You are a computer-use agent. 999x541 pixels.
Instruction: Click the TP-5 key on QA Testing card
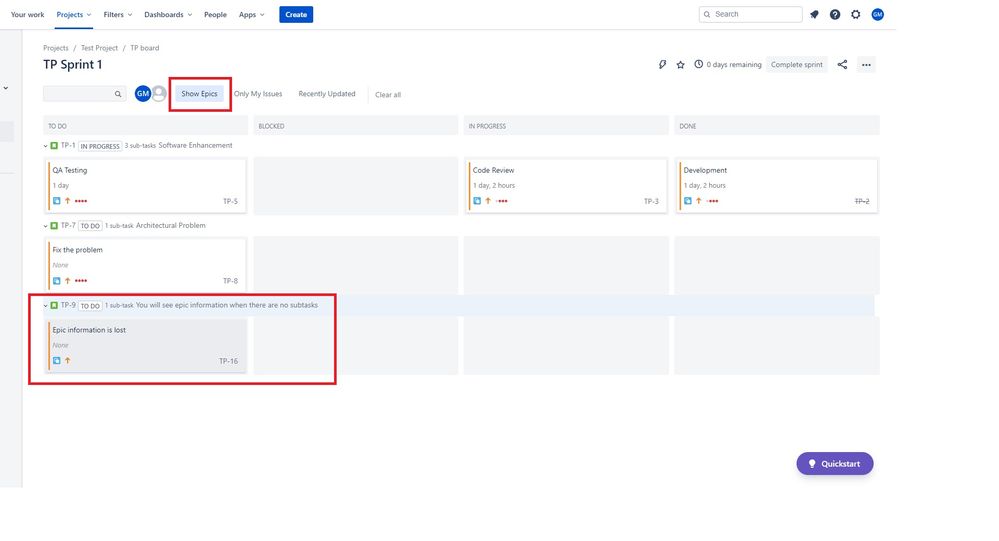click(230, 201)
